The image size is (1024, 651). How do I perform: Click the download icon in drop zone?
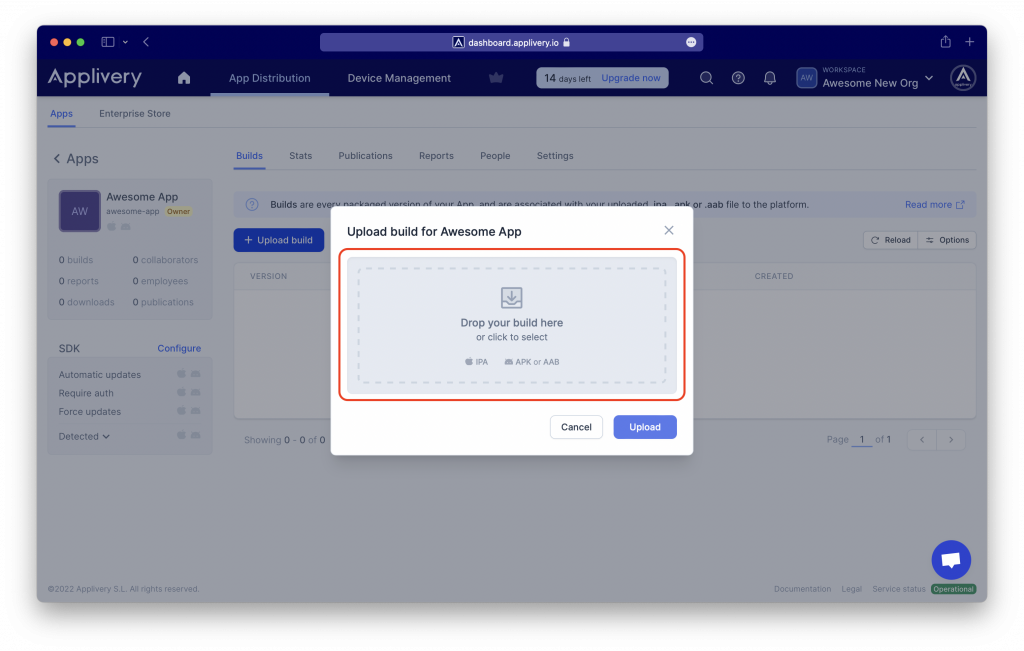[x=511, y=298]
